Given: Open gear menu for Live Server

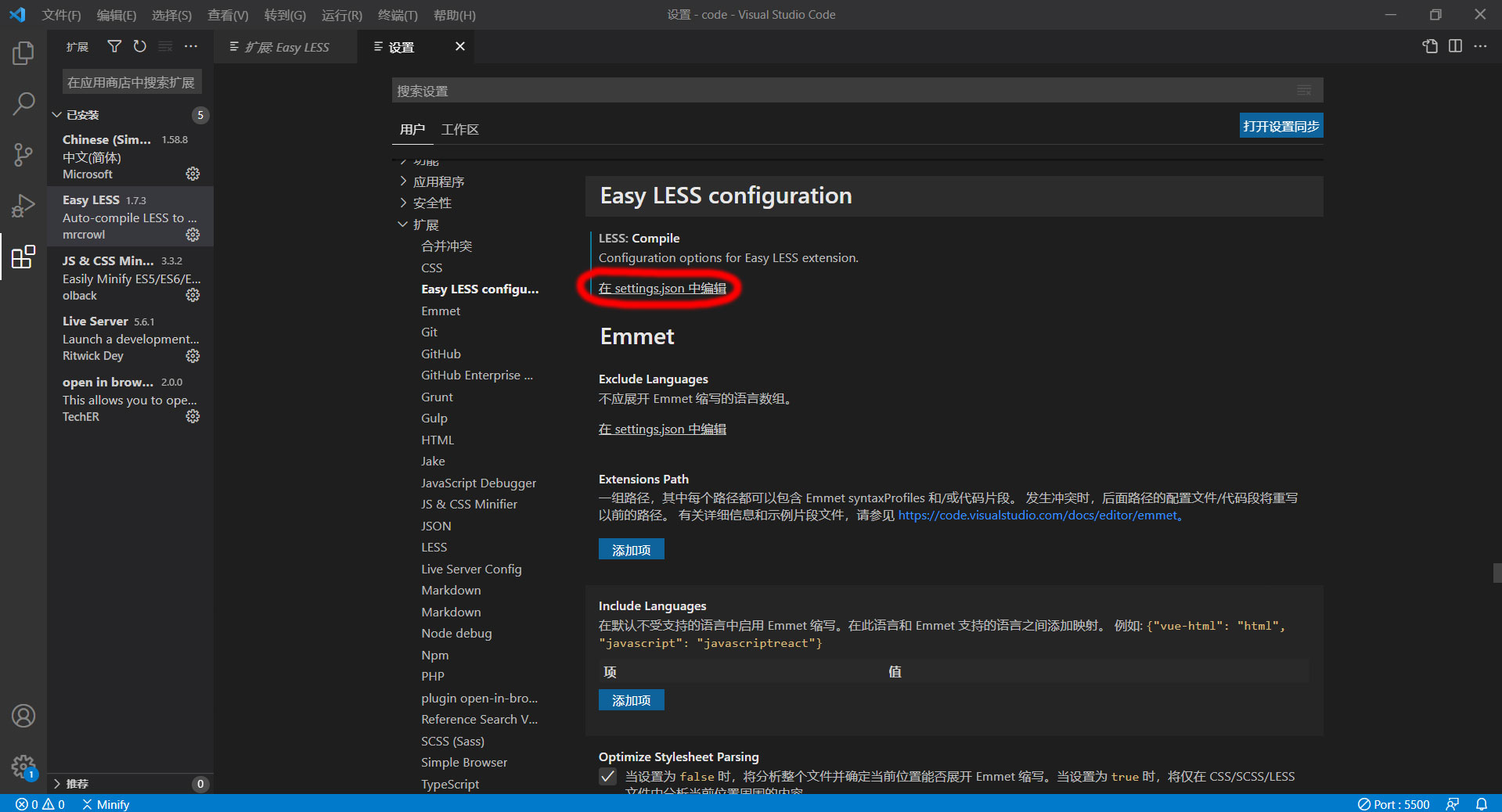Looking at the screenshot, I should coord(193,356).
